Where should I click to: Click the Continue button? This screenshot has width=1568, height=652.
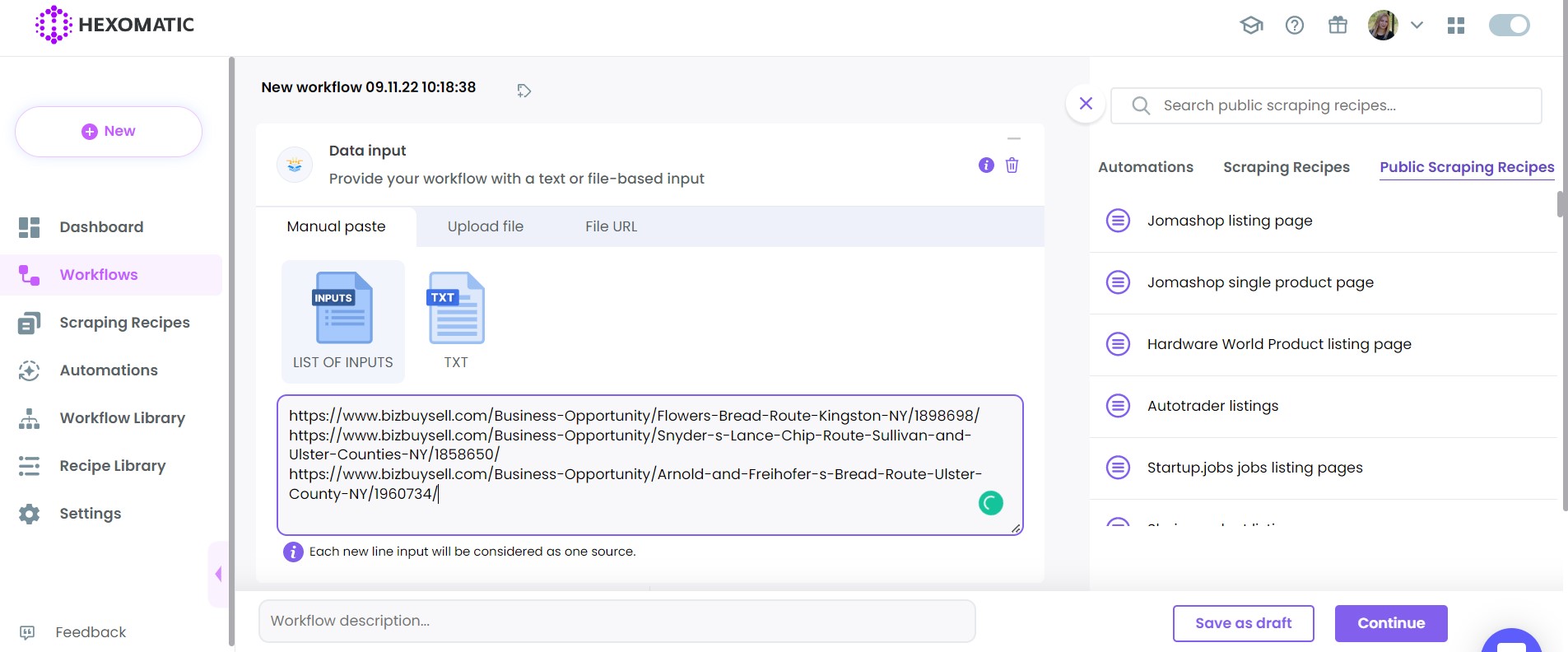click(x=1390, y=623)
